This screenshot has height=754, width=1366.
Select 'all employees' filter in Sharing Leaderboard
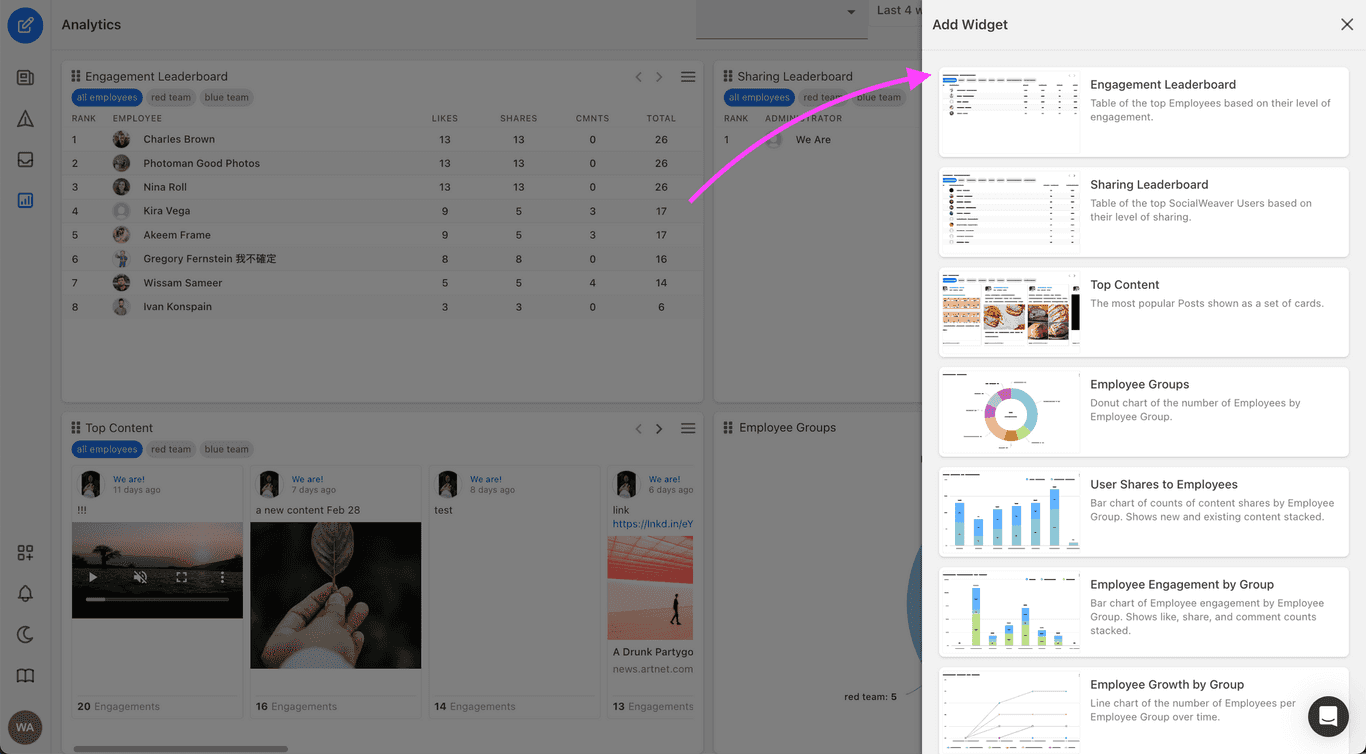point(759,98)
